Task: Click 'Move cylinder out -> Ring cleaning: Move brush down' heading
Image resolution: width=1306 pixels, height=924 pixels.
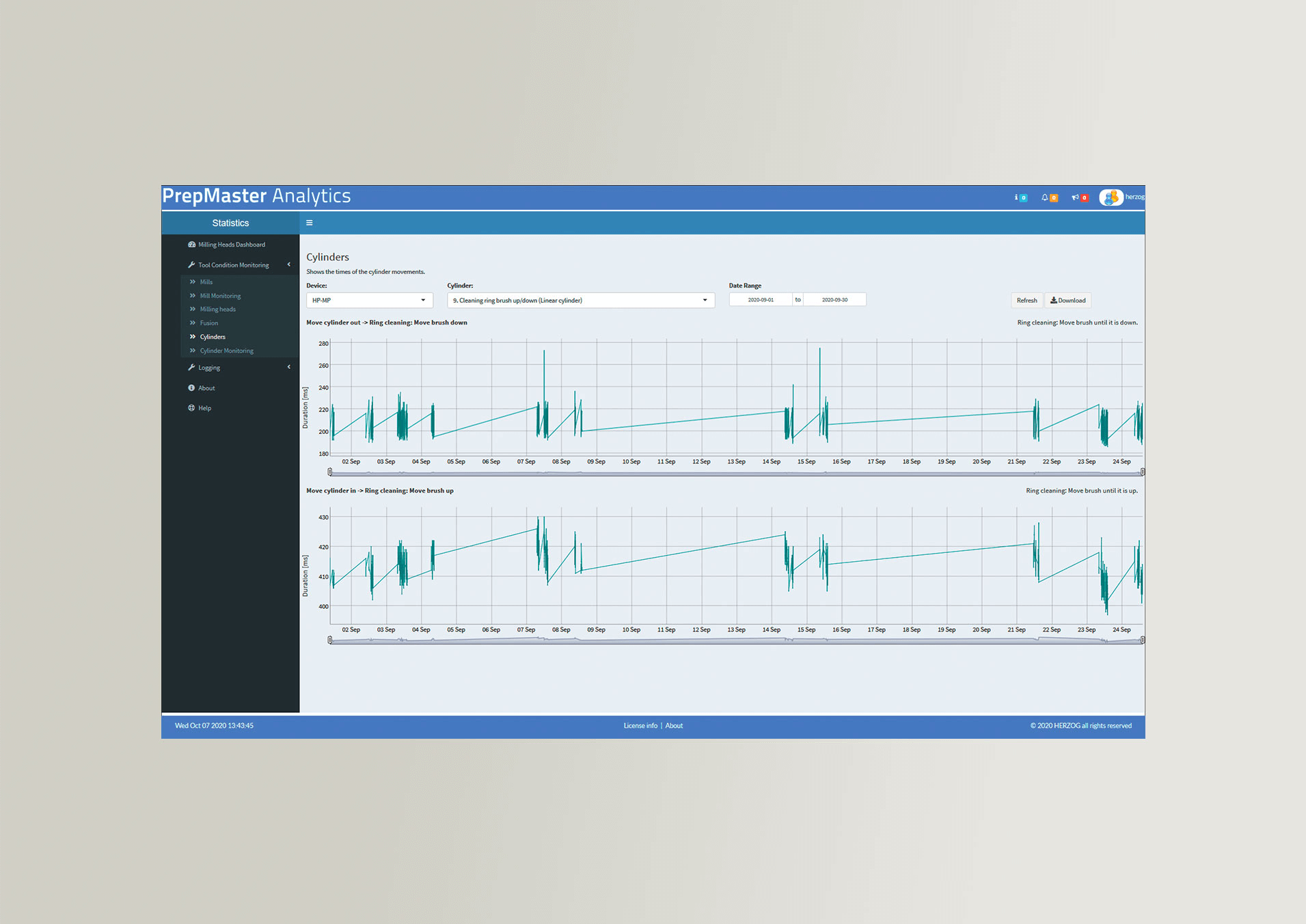Action: coord(387,323)
